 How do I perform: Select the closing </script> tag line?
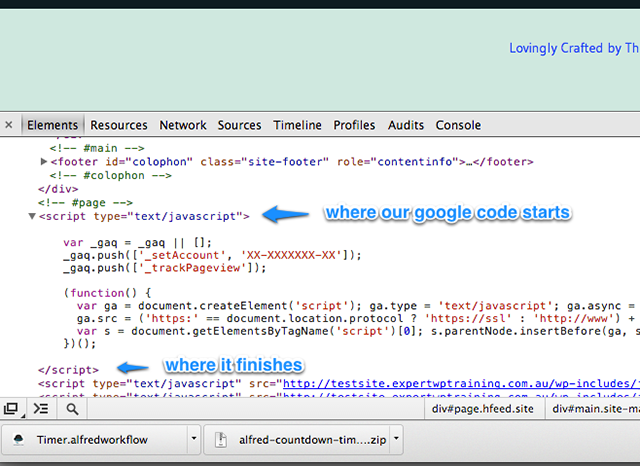(x=68, y=370)
